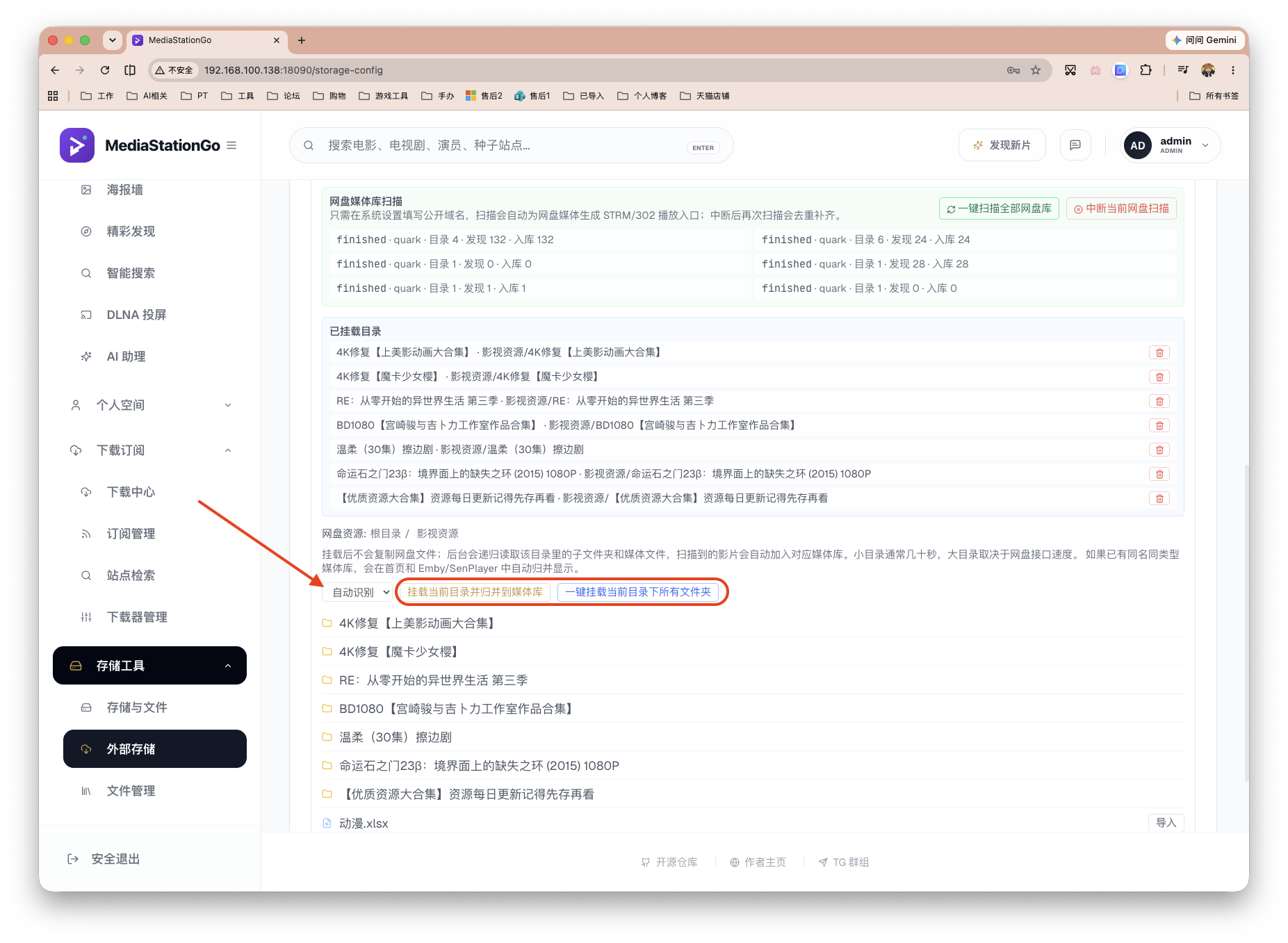1288x943 pixels.
Task: Open the media control icon in toolbar
Action: 1183,70
